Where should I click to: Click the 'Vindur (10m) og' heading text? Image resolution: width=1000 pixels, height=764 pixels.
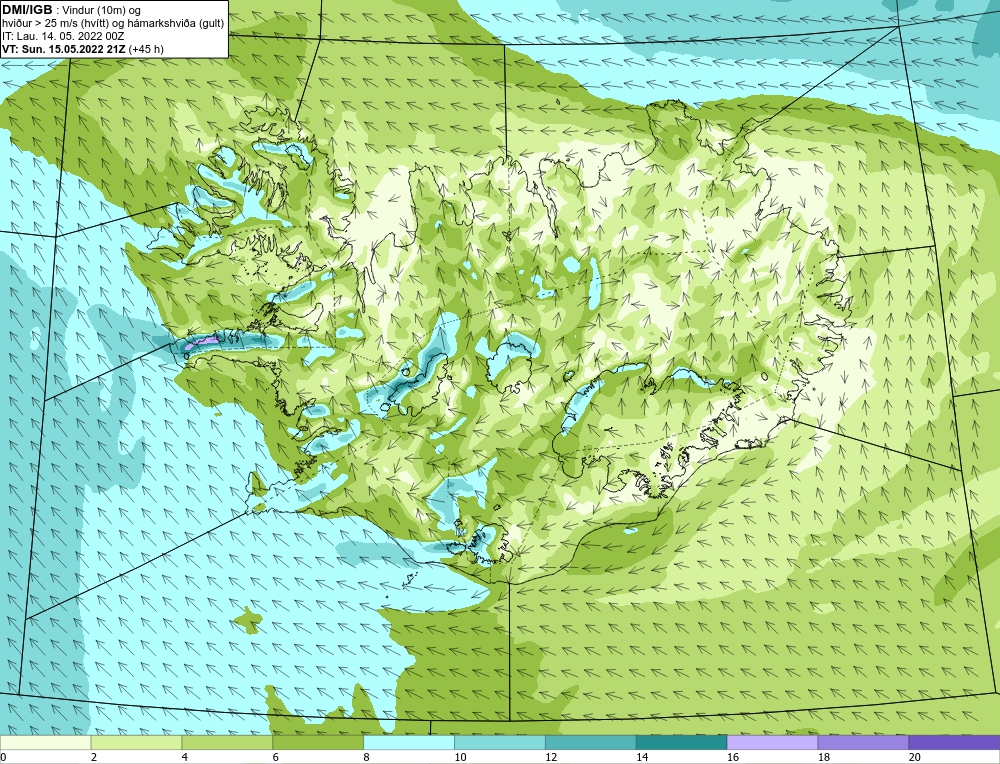pos(103,10)
